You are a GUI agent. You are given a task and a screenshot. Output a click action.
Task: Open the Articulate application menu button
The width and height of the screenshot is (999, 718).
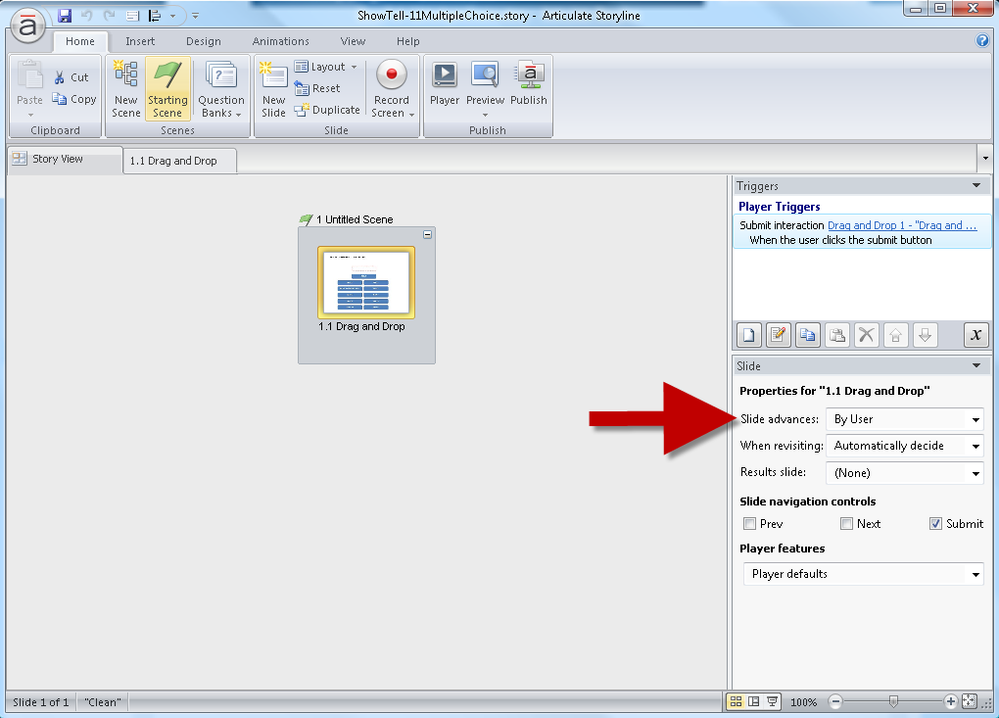coord(28,27)
